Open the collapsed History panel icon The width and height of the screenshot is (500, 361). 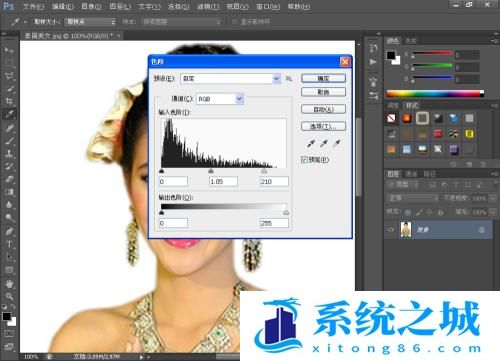(373, 48)
